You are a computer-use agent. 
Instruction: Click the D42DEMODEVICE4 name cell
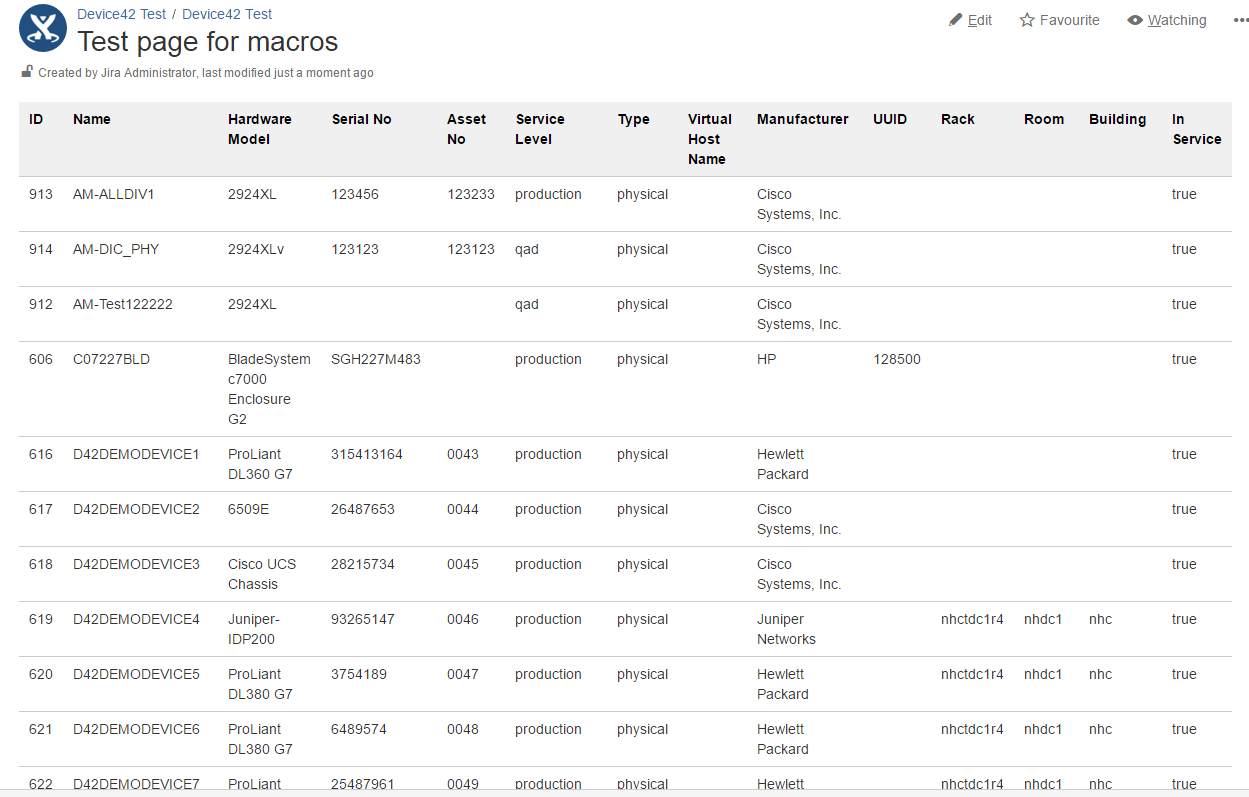point(136,619)
